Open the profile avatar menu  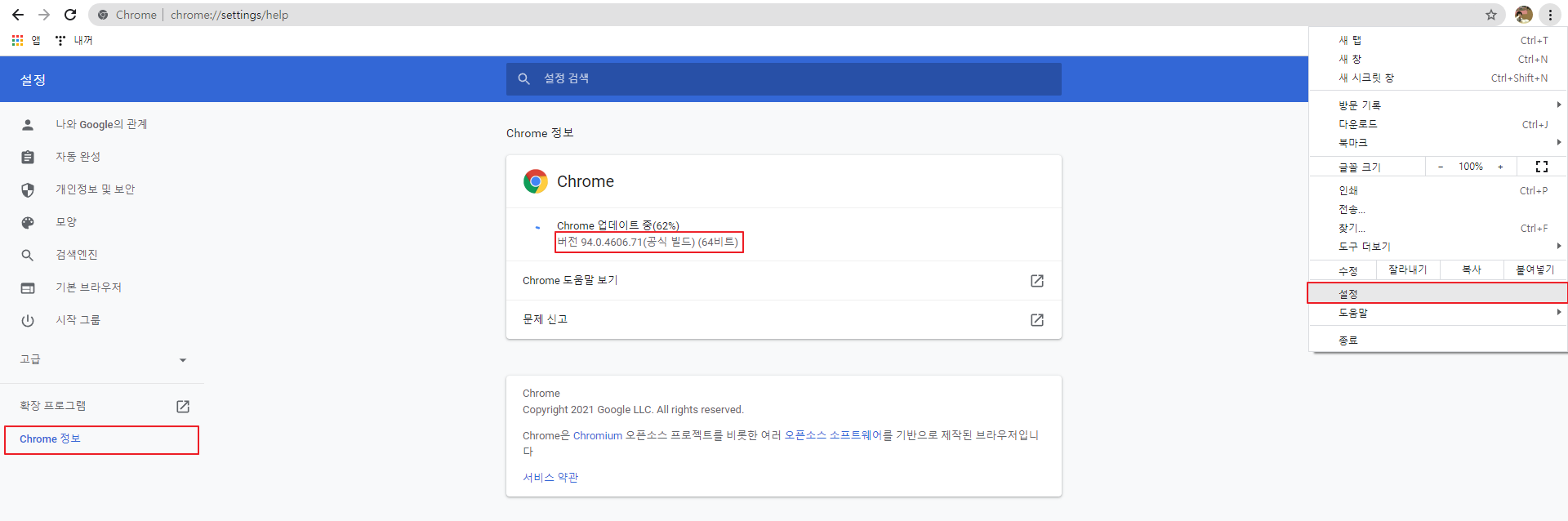pos(1523,15)
